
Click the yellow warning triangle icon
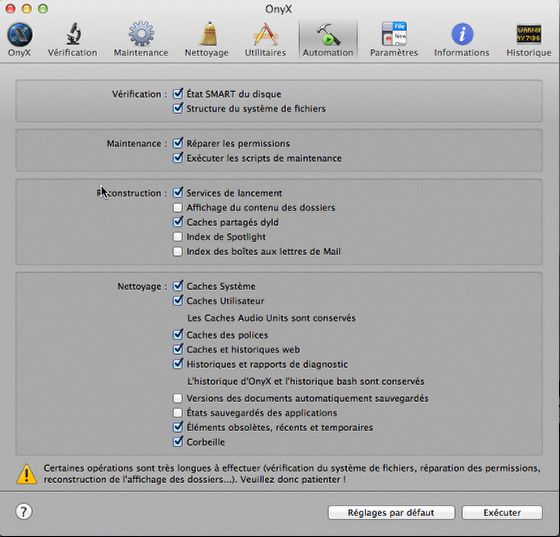[27, 474]
